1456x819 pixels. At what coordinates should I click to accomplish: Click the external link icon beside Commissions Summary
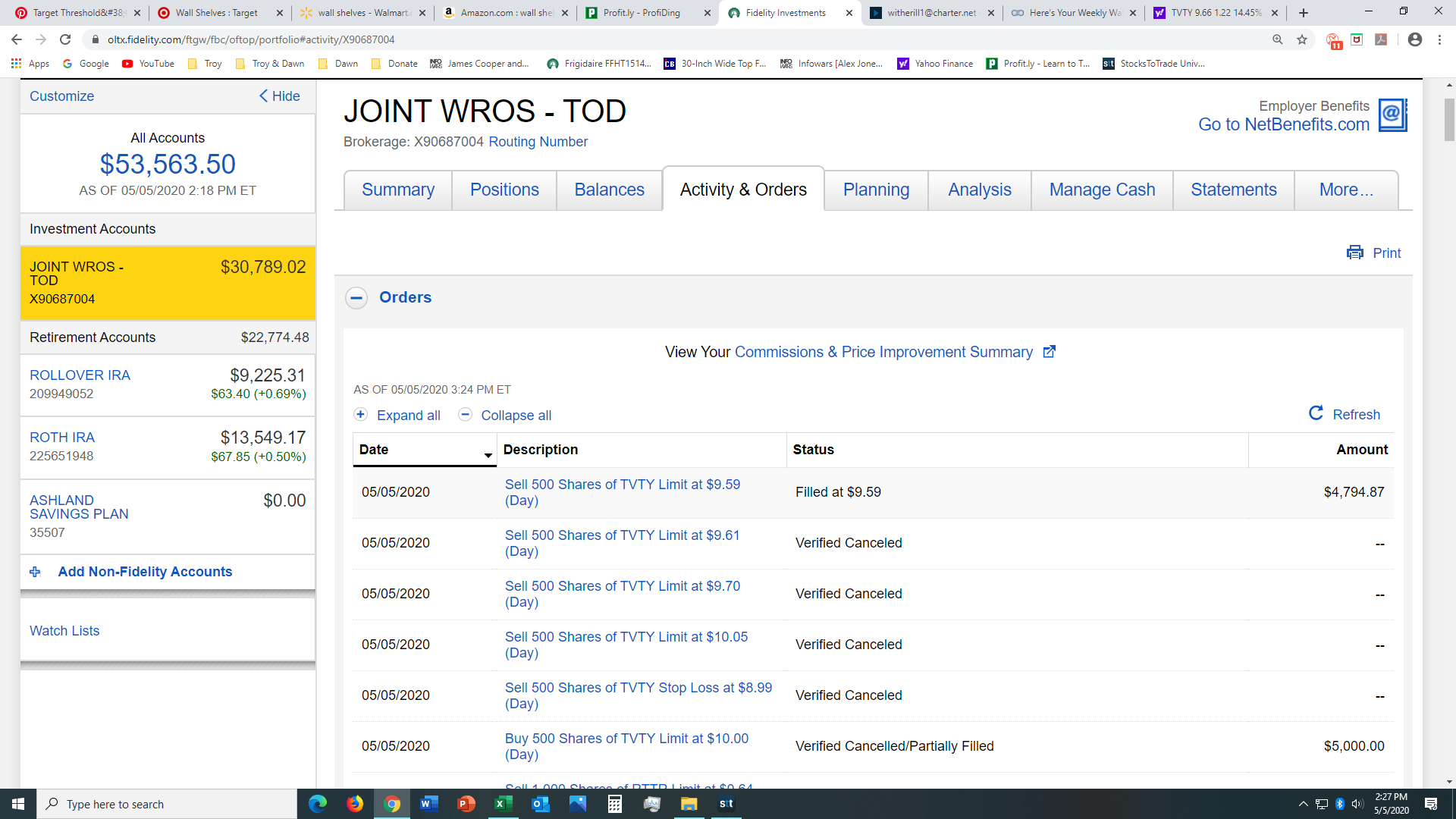[x=1050, y=352]
